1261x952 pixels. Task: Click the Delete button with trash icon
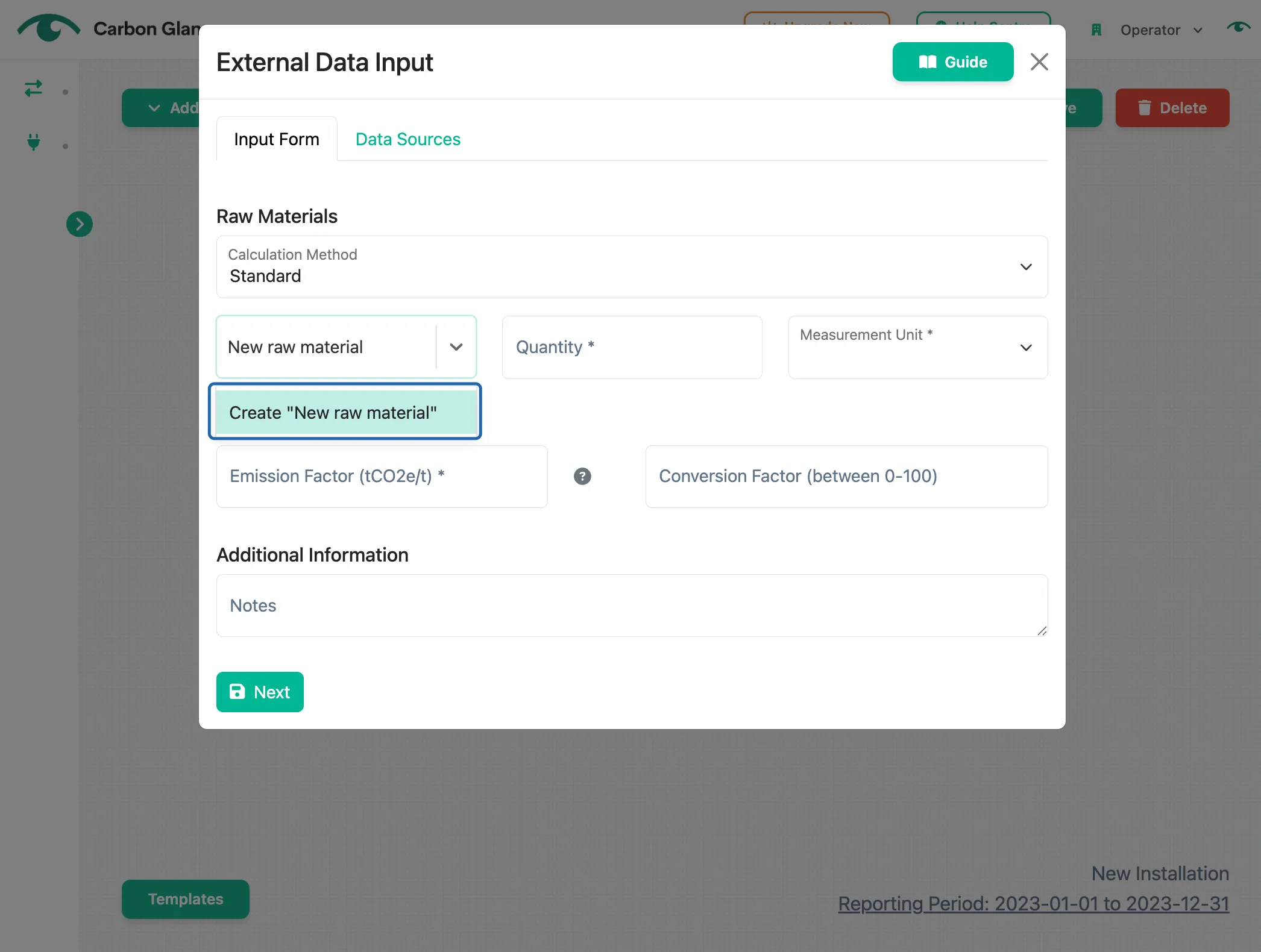1172,108
